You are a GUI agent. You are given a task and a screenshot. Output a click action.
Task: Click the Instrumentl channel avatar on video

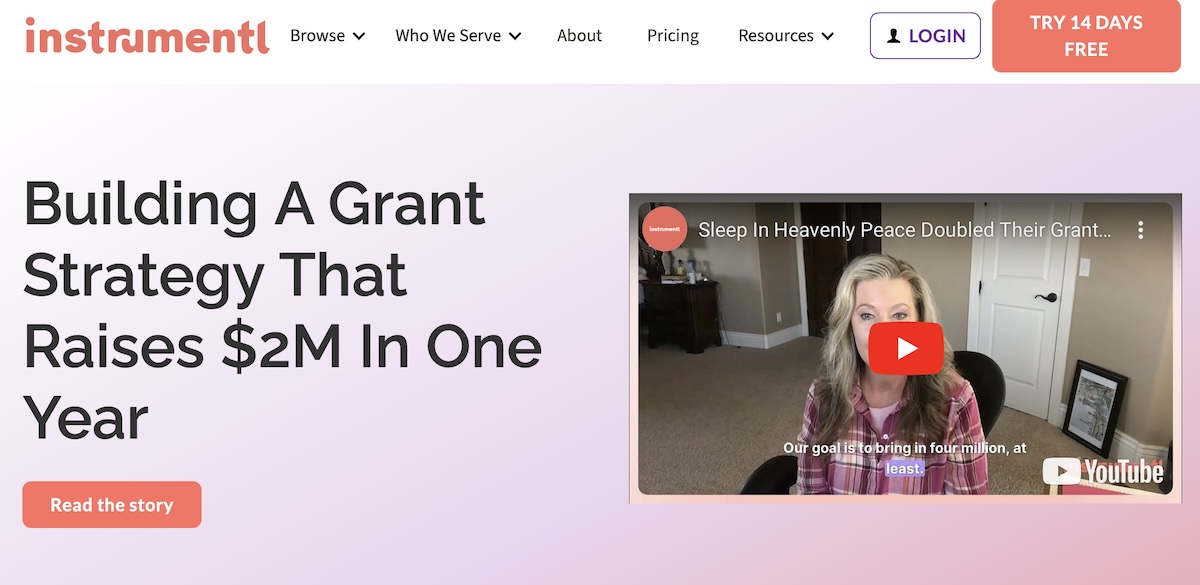click(x=664, y=229)
